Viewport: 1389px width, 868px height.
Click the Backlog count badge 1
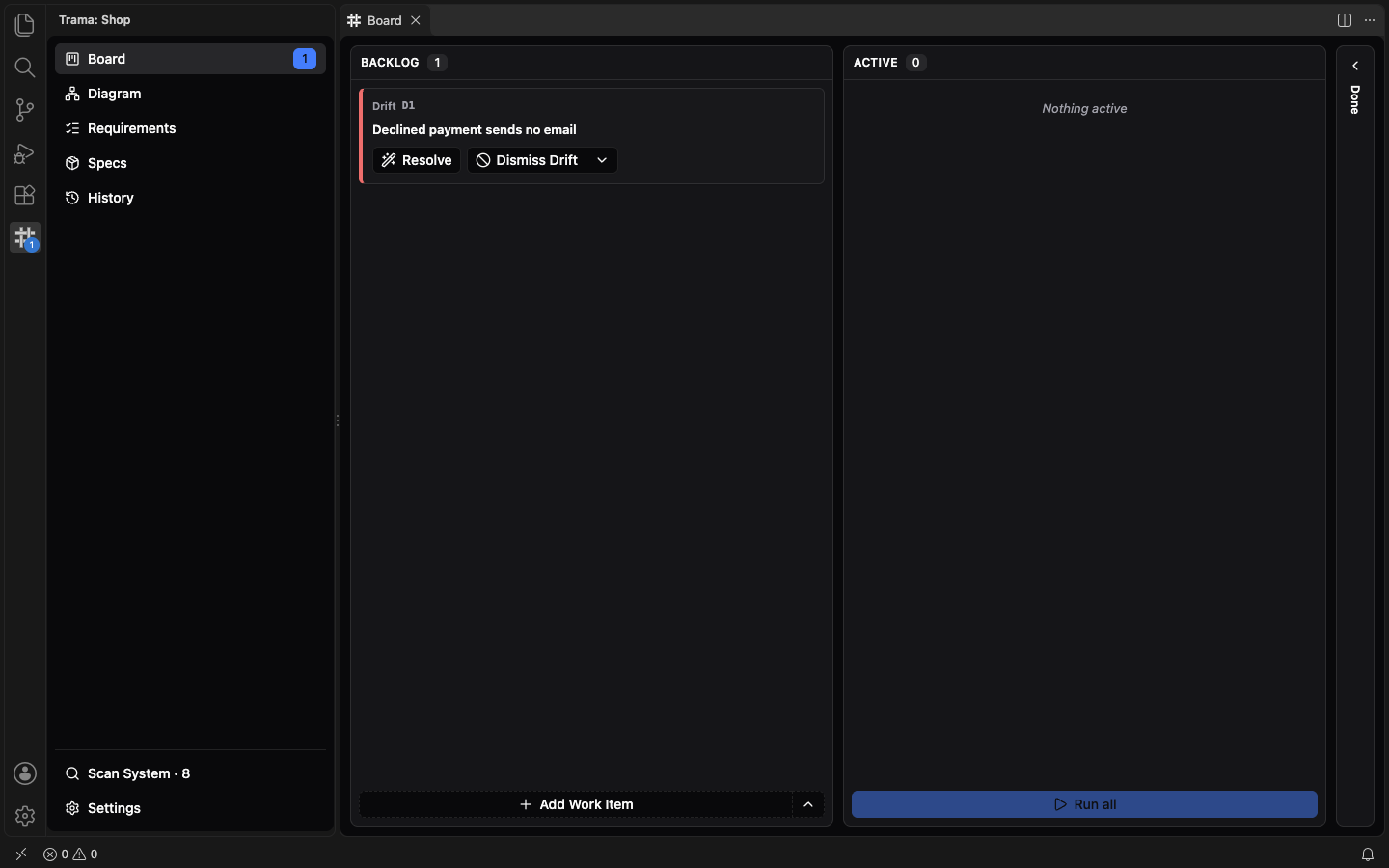coord(437,62)
